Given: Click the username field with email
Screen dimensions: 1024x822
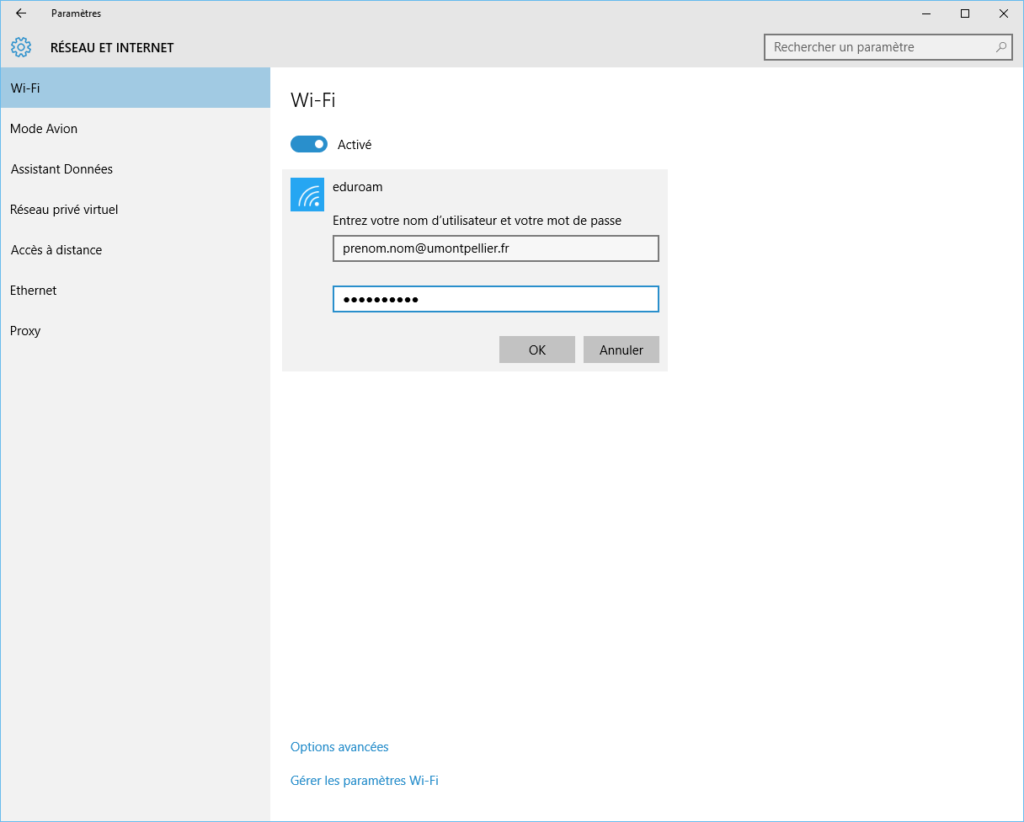Looking at the screenshot, I should tap(495, 248).
